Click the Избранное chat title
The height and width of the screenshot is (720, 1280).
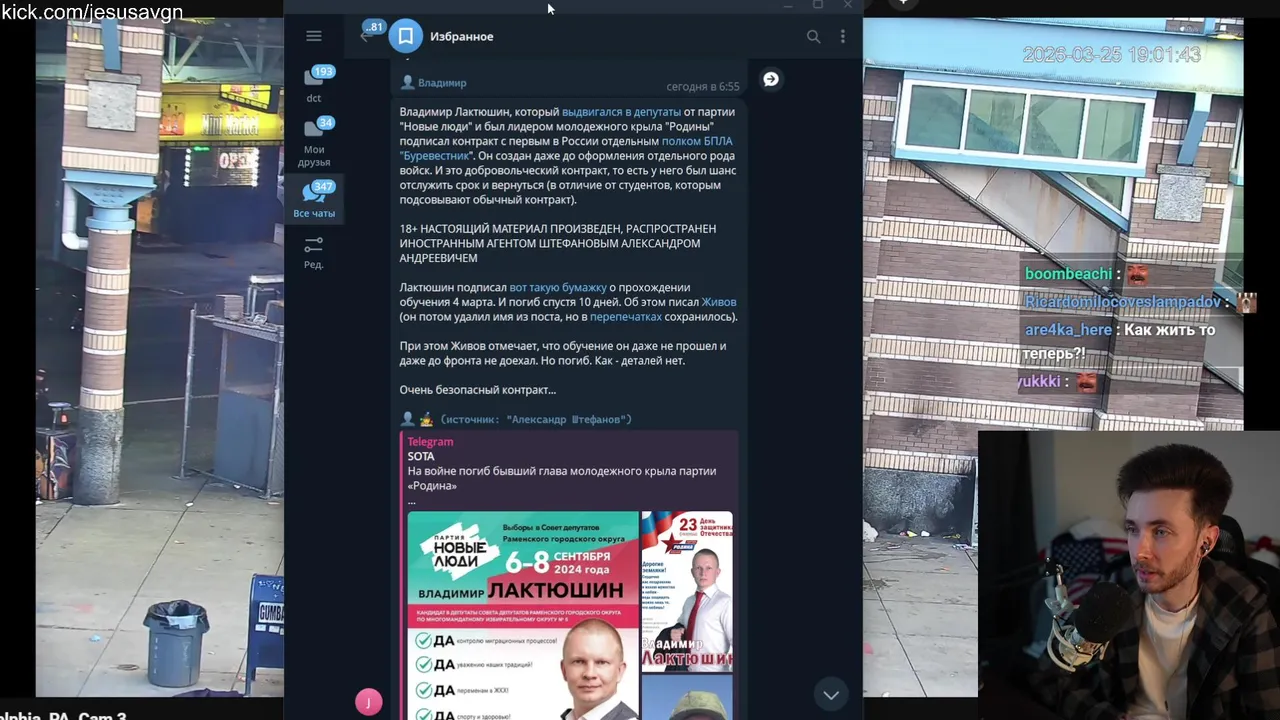(461, 36)
